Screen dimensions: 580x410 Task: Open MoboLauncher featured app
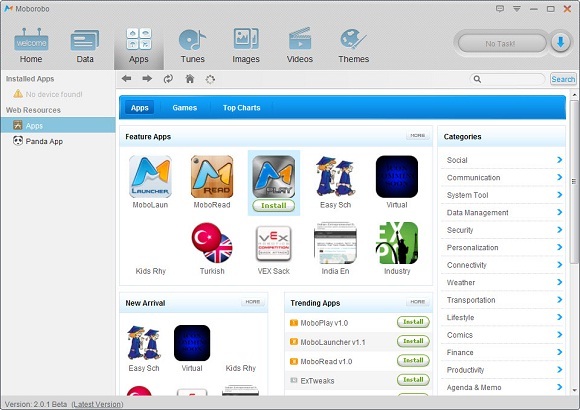[150, 182]
